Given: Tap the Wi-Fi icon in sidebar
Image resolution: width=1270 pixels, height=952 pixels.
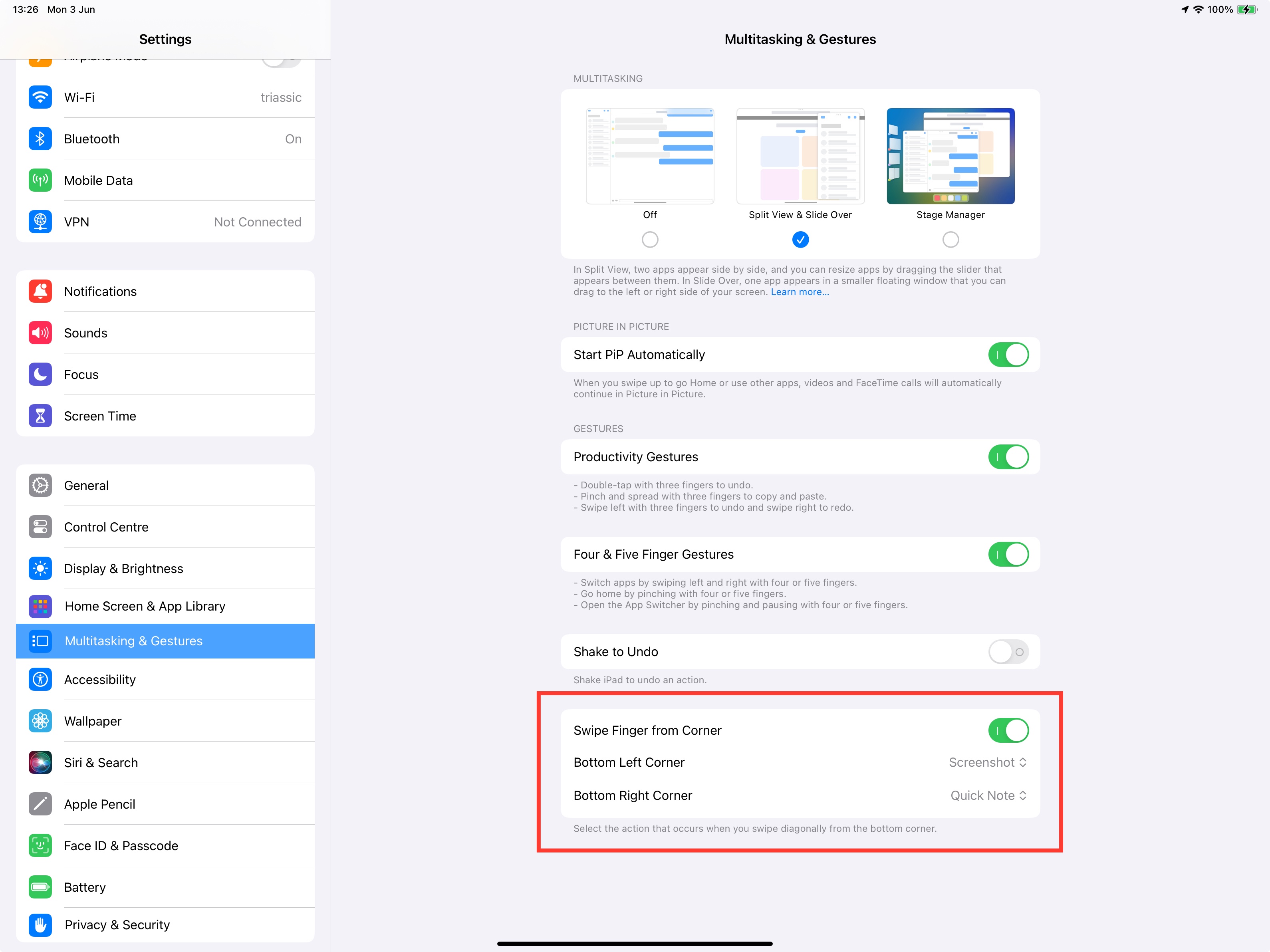Looking at the screenshot, I should coord(40,97).
